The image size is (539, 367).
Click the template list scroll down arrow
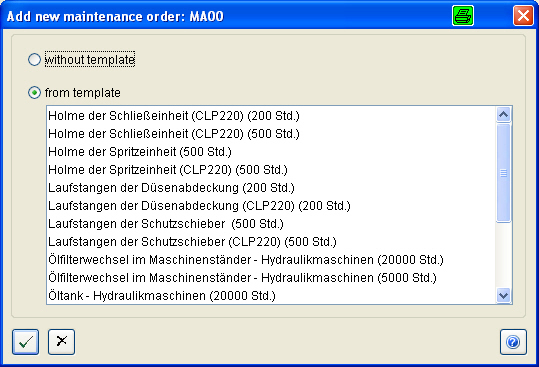[504, 295]
